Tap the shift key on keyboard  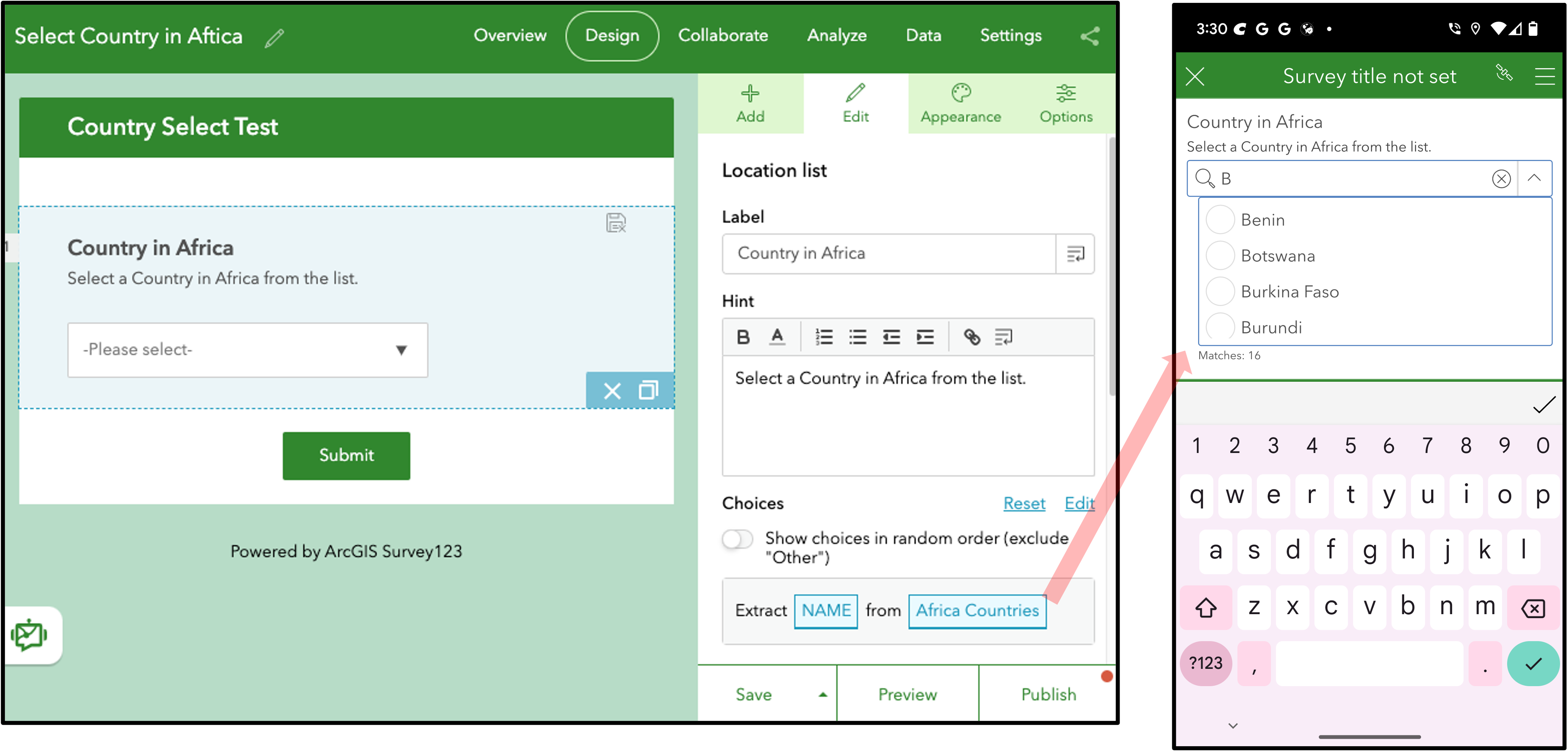[x=1205, y=608]
